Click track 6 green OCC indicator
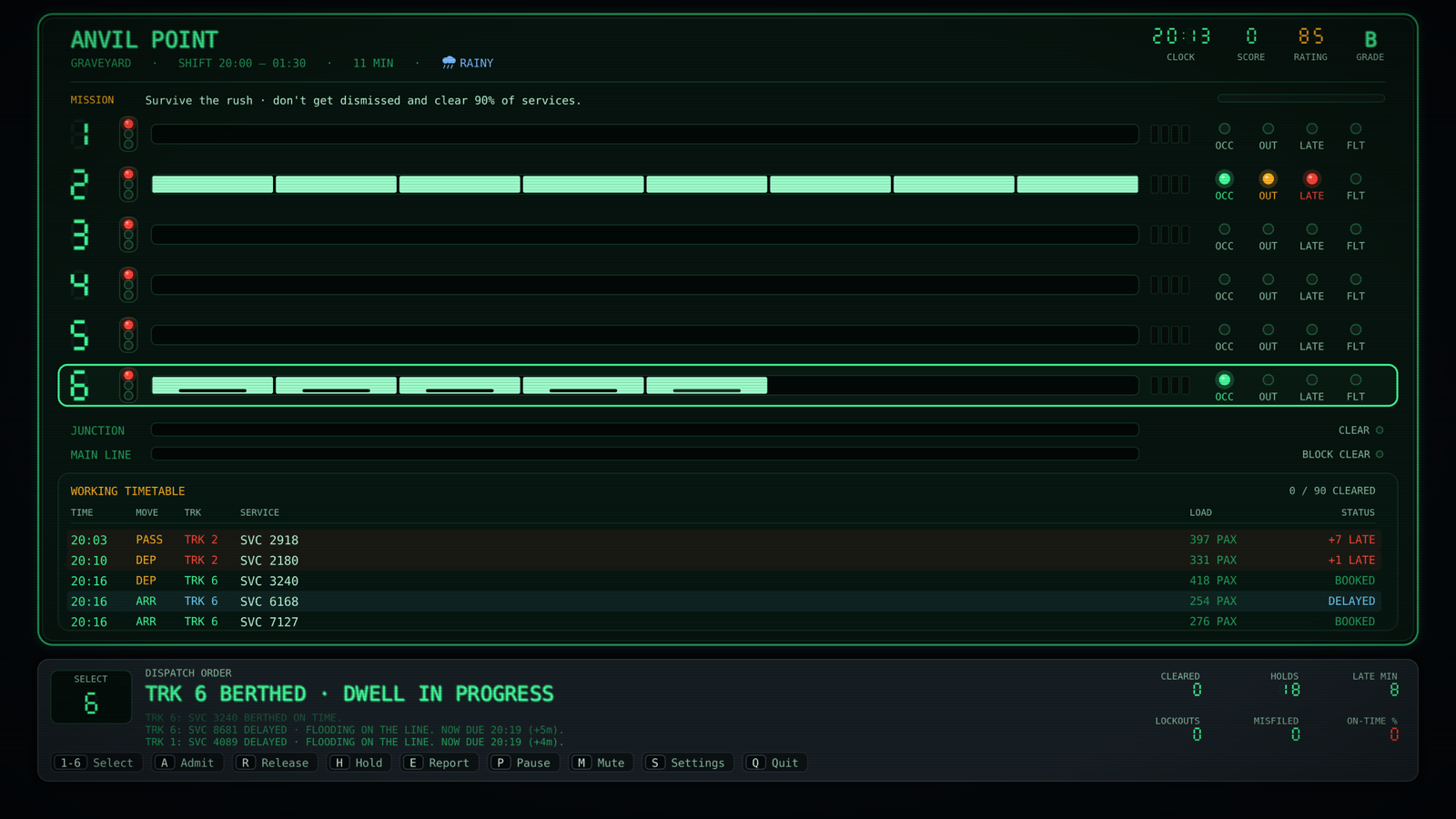The image size is (1456, 819). 1224,380
